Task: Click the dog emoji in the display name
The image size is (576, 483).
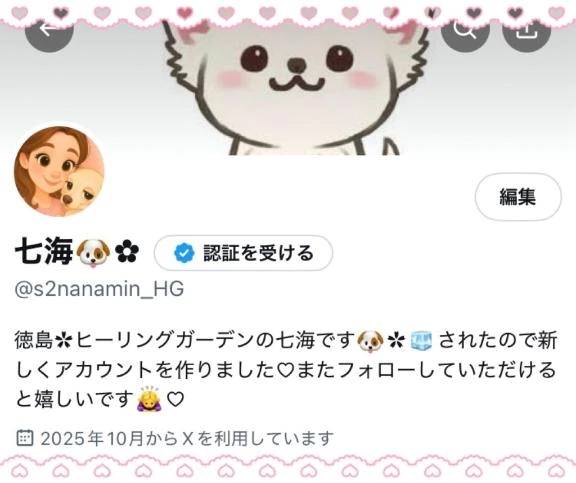Action: click(93, 253)
